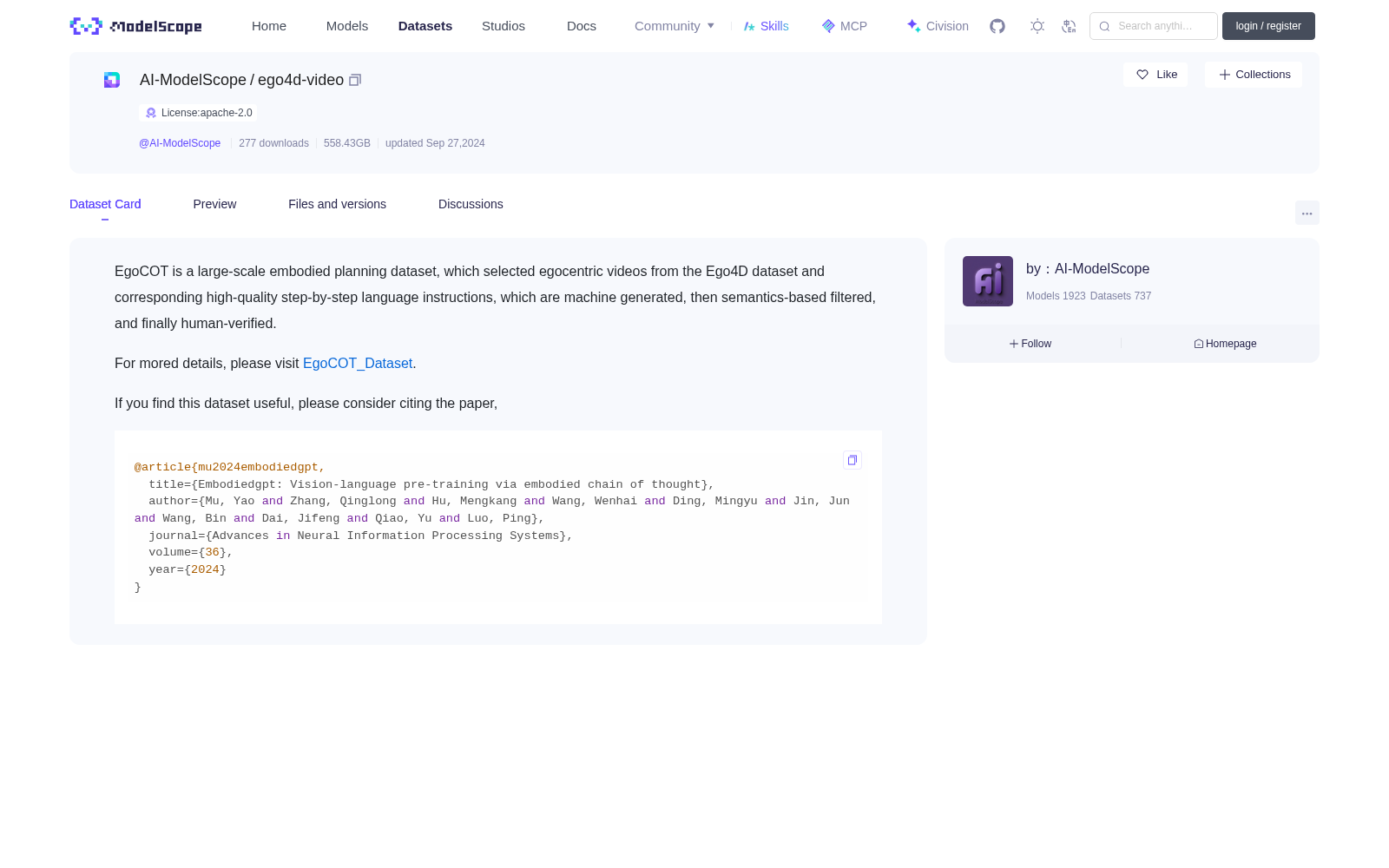Click the volume={36} citation line
This screenshot has height=868, width=1389.
pyautogui.click(x=190, y=552)
